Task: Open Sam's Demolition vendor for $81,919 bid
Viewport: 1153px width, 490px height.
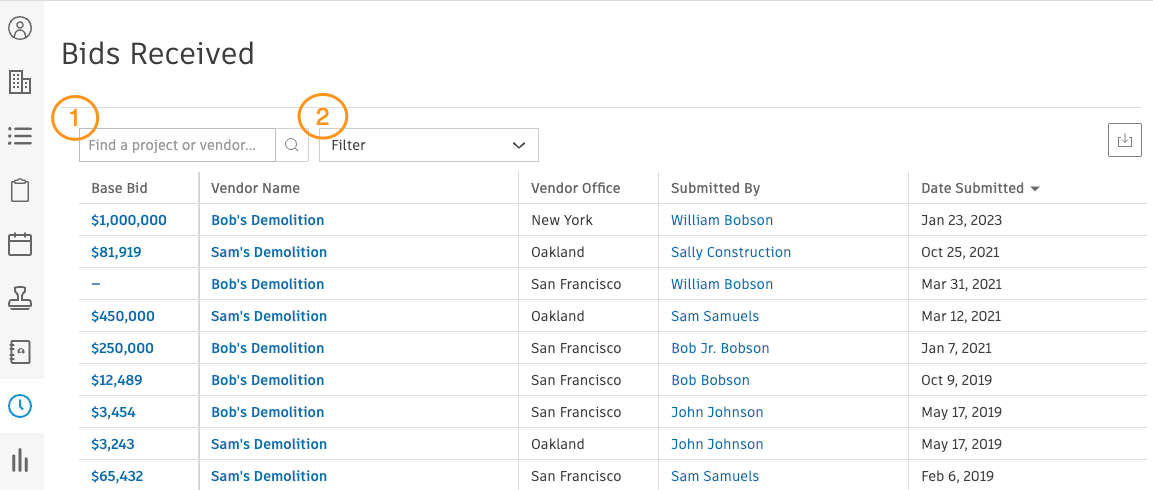Action: 268,252
